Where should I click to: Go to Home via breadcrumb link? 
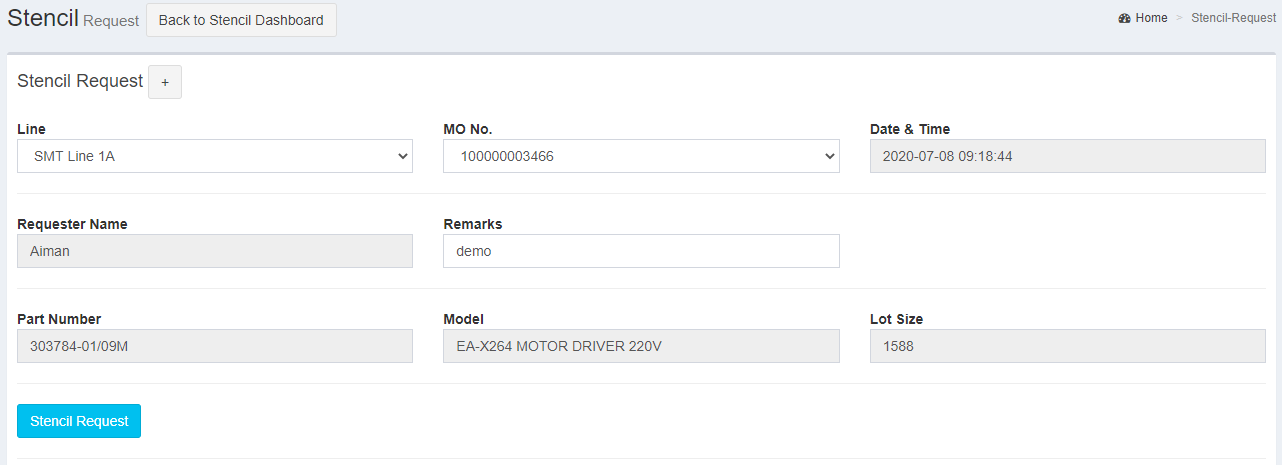(x=1151, y=18)
